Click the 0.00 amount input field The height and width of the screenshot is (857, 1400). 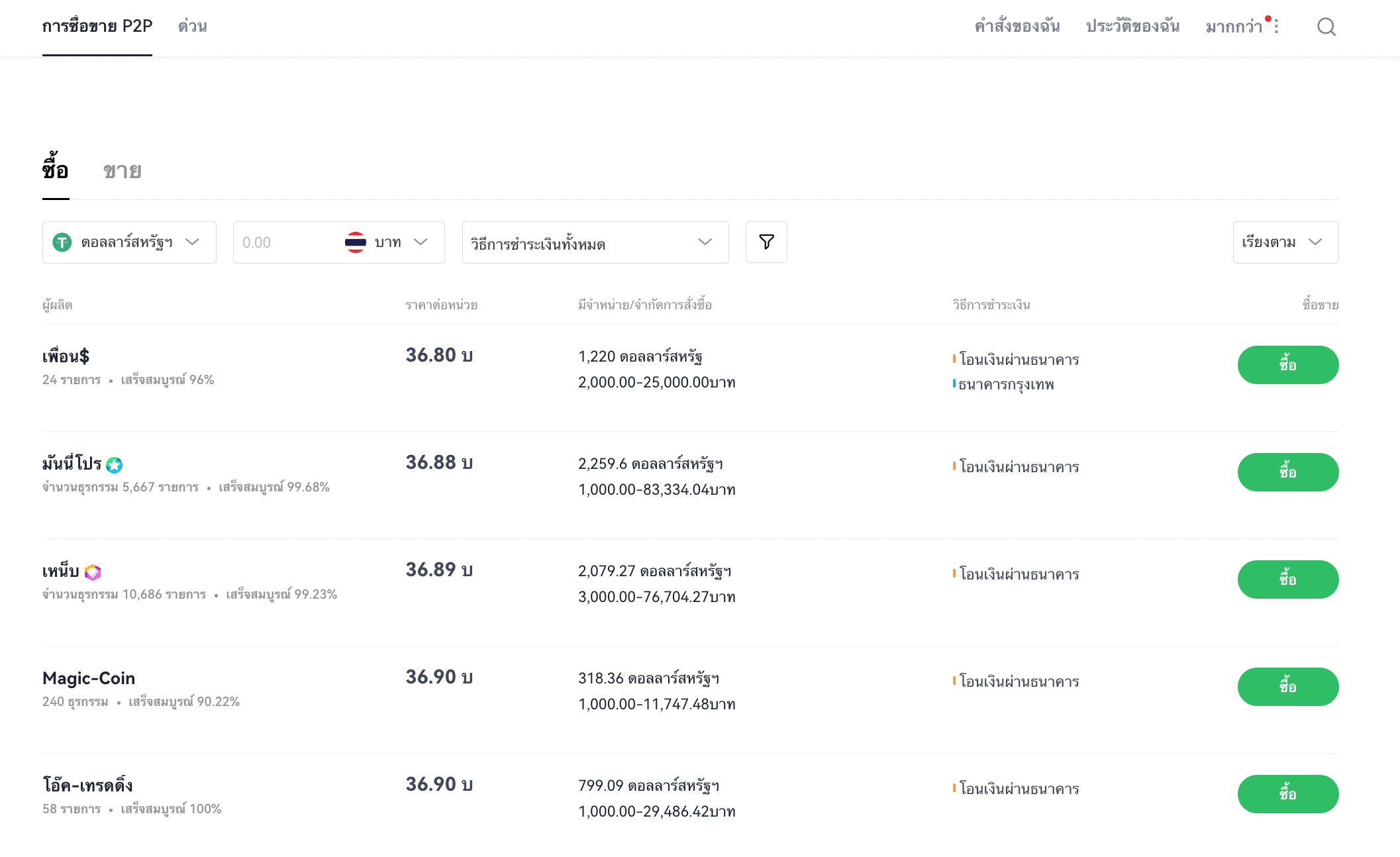pos(286,242)
